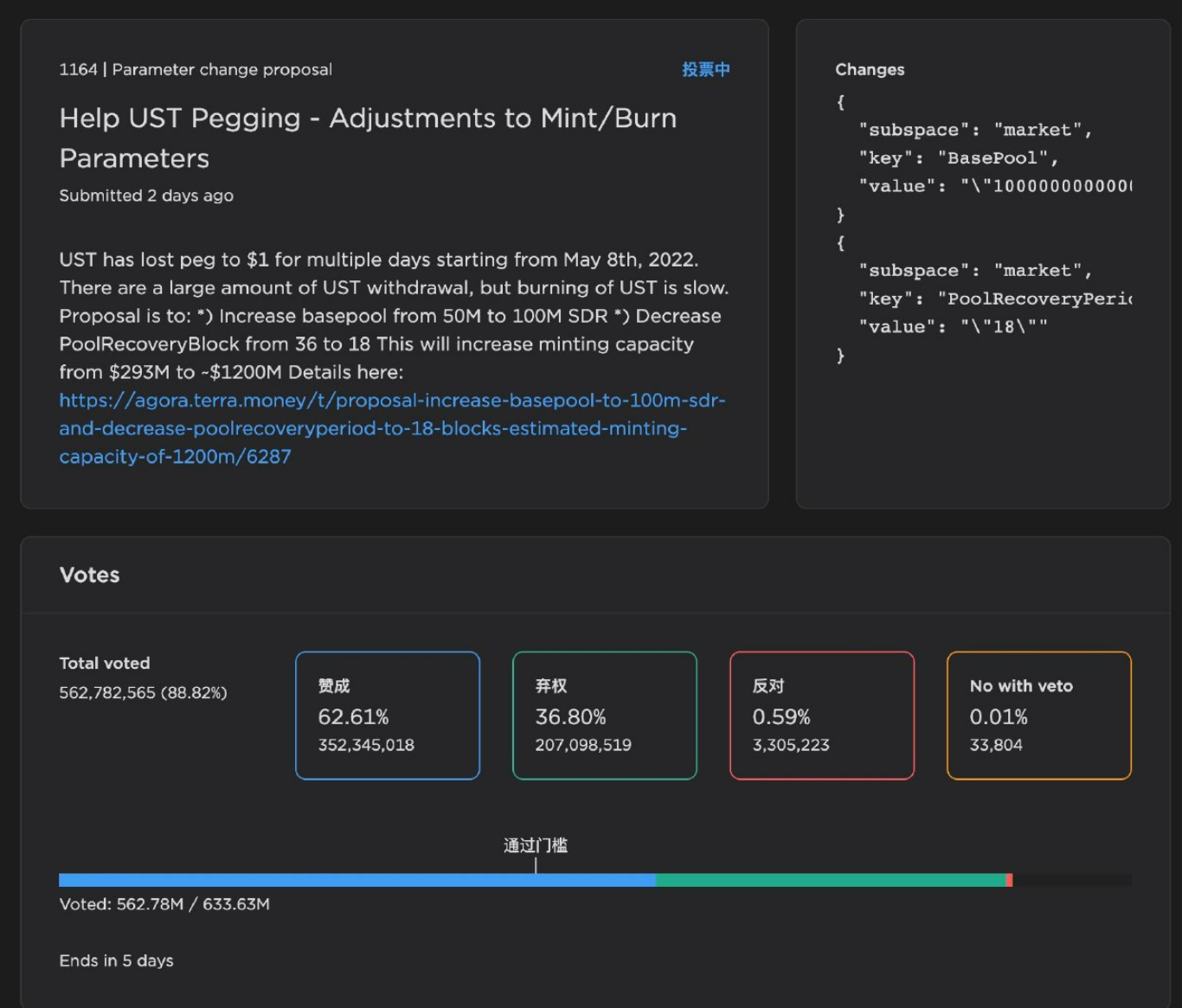Open the agora.terra.money proposal link
The width and height of the screenshot is (1182, 1008).
pyautogui.click(x=392, y=428)
